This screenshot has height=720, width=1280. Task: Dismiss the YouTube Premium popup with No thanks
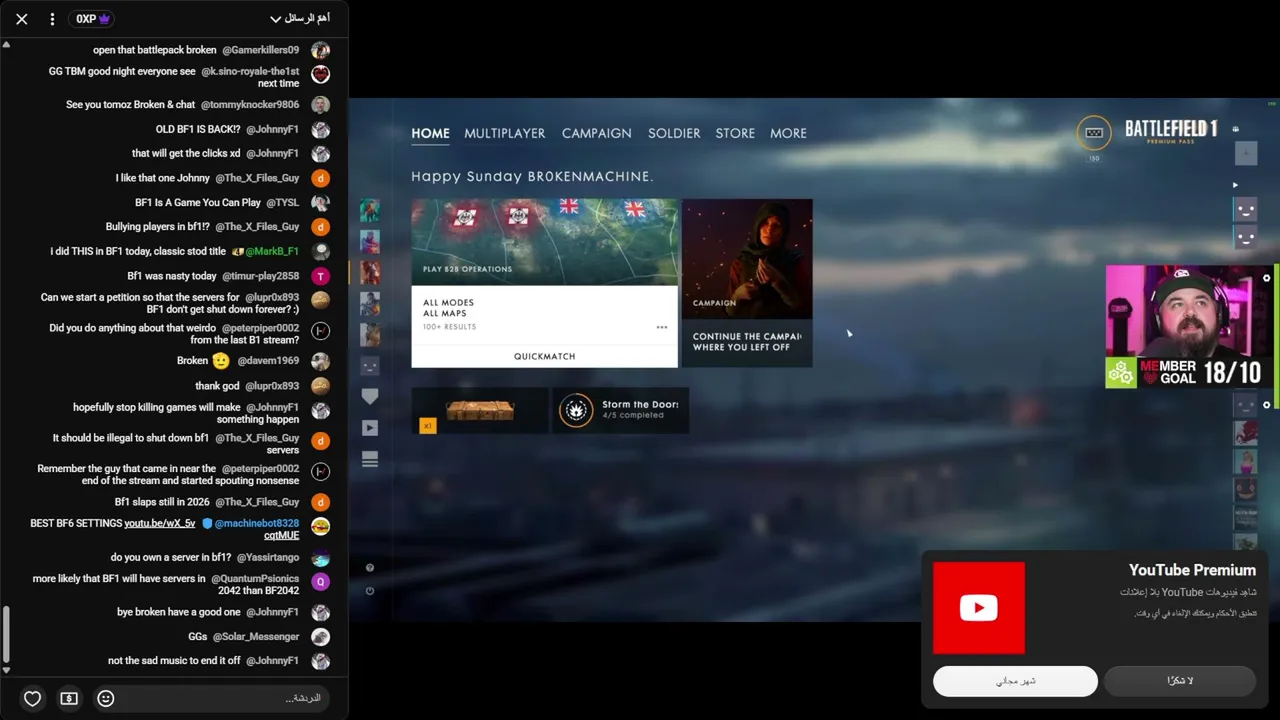[x=1180, y=681]
